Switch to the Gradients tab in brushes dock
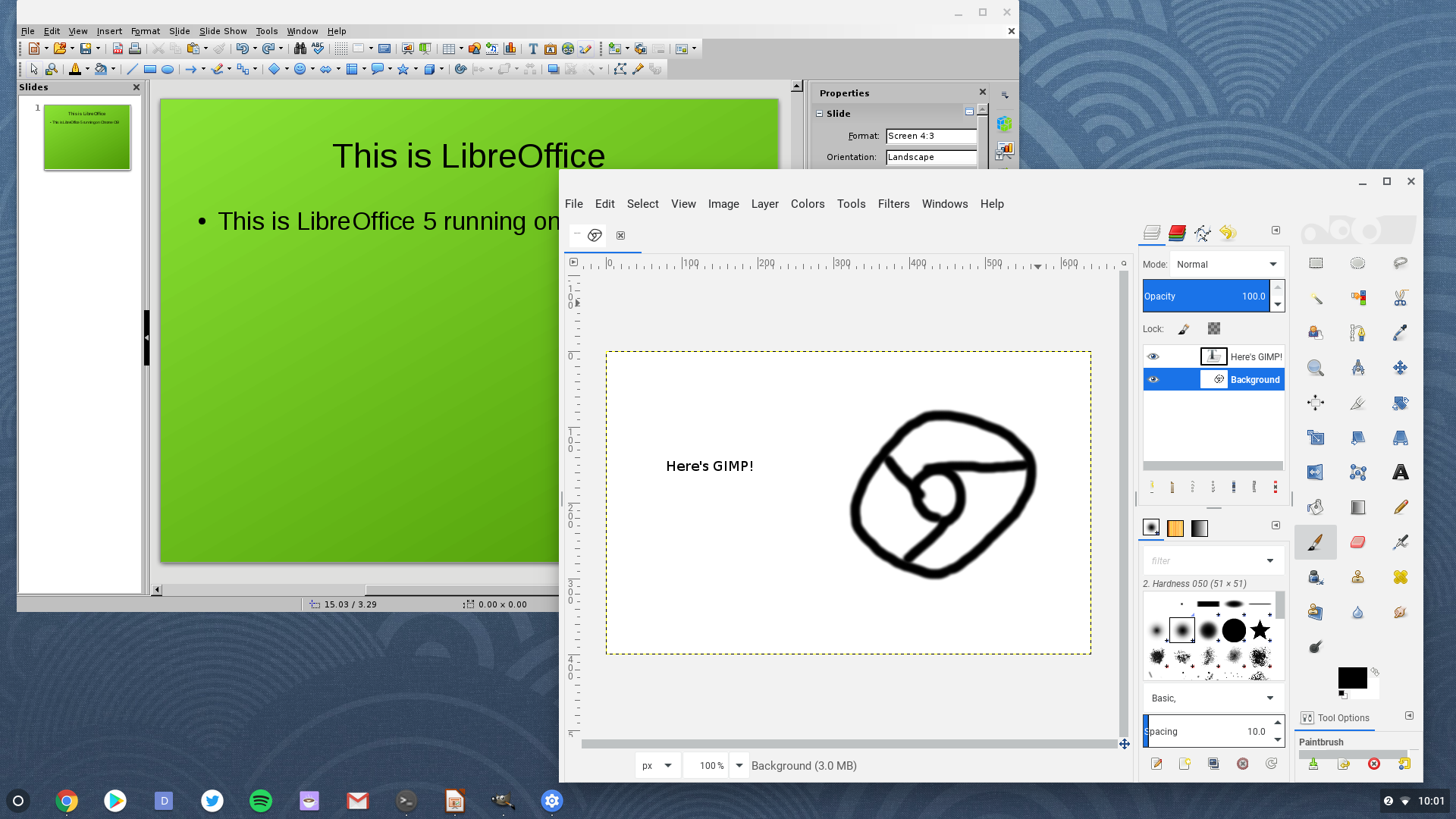 click(1199, 529)
